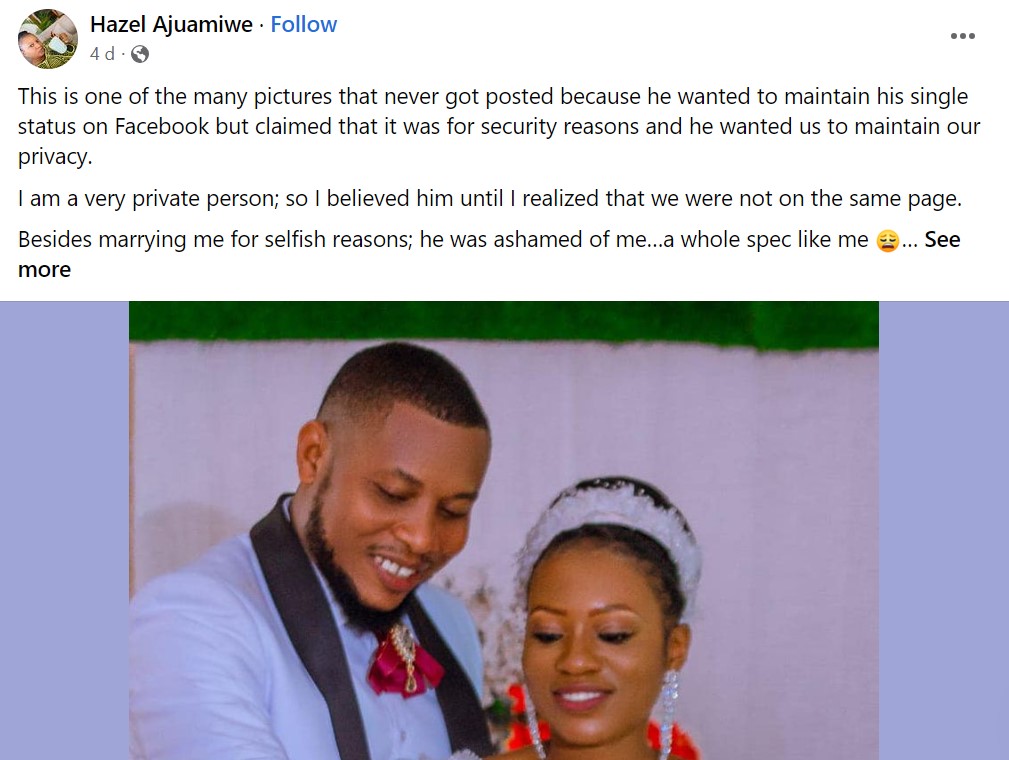Follow Hazel Ajuamiwe
The width and height of the screenshot is (1009, 760).
303,24
